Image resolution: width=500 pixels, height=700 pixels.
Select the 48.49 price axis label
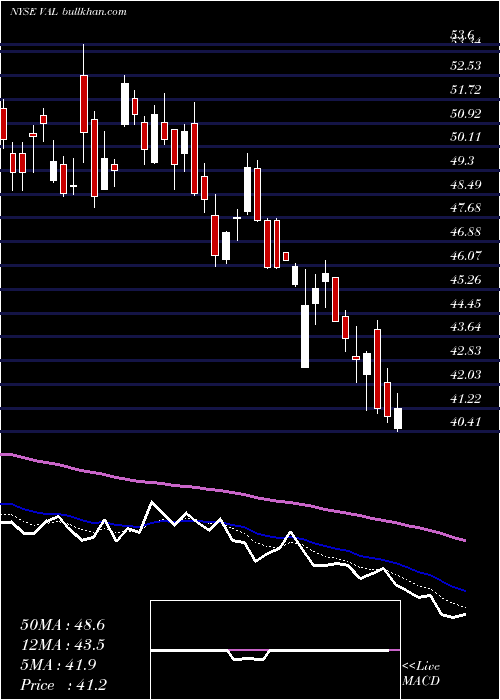tap(466, 184)
